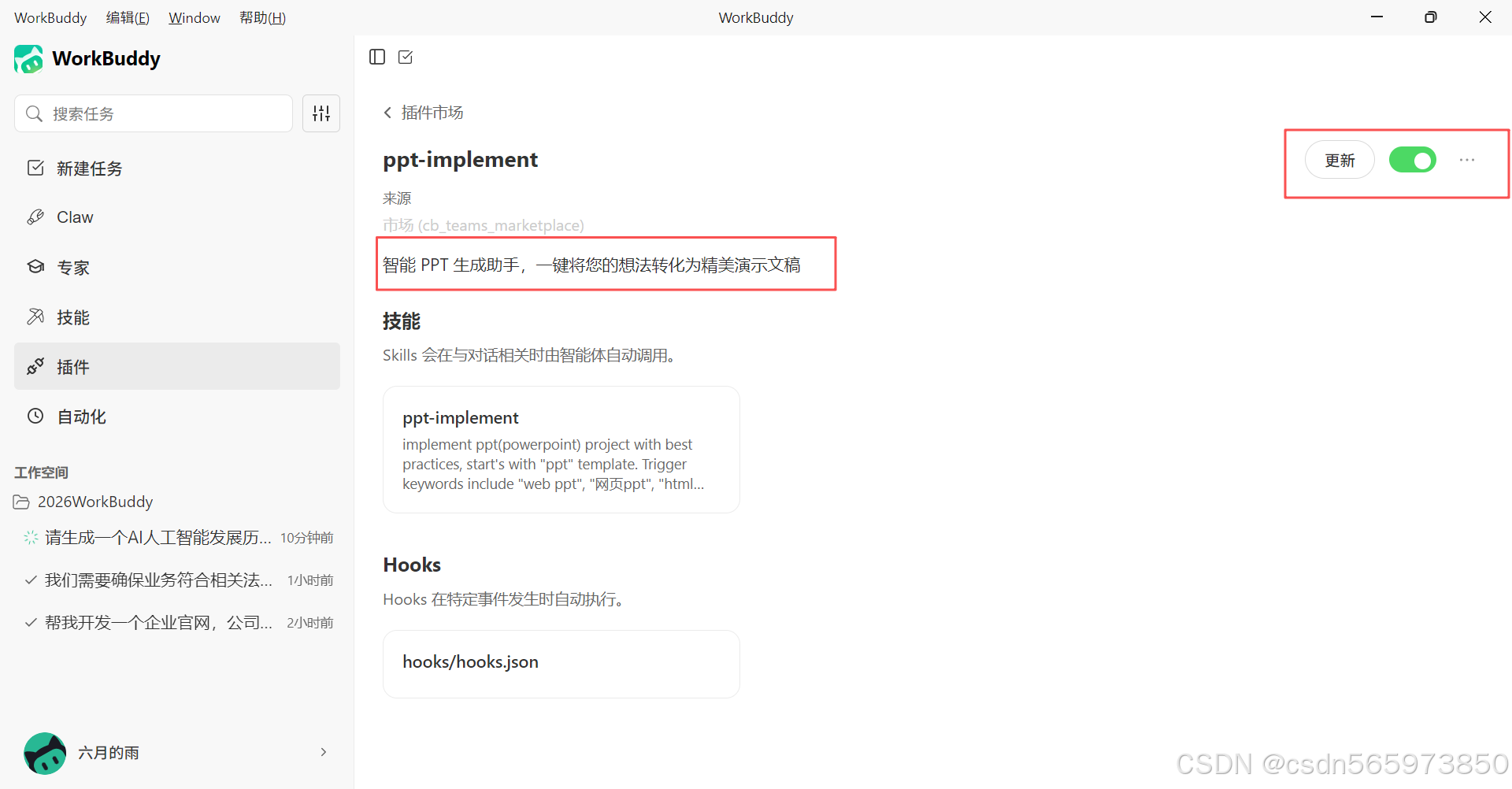Open the 专家 section

pyautogui.click(x=177, y=267)
